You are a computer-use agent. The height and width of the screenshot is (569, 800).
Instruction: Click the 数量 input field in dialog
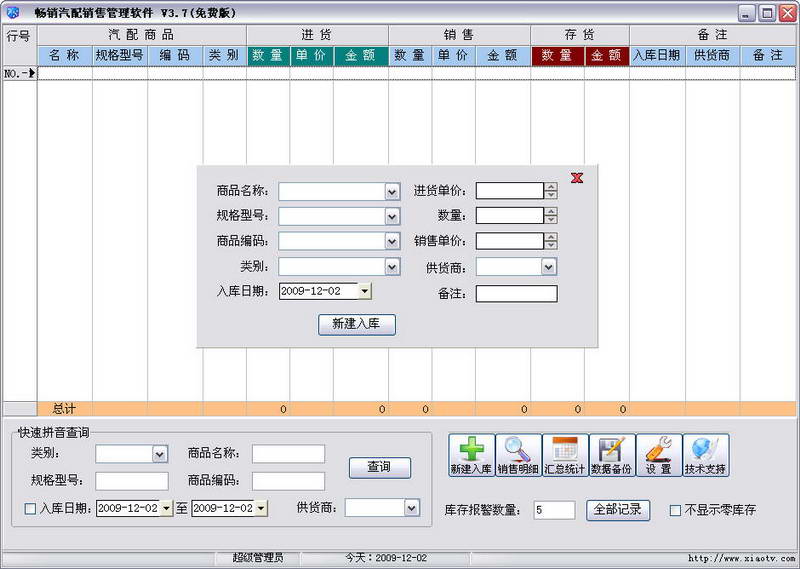coord(510,216)
